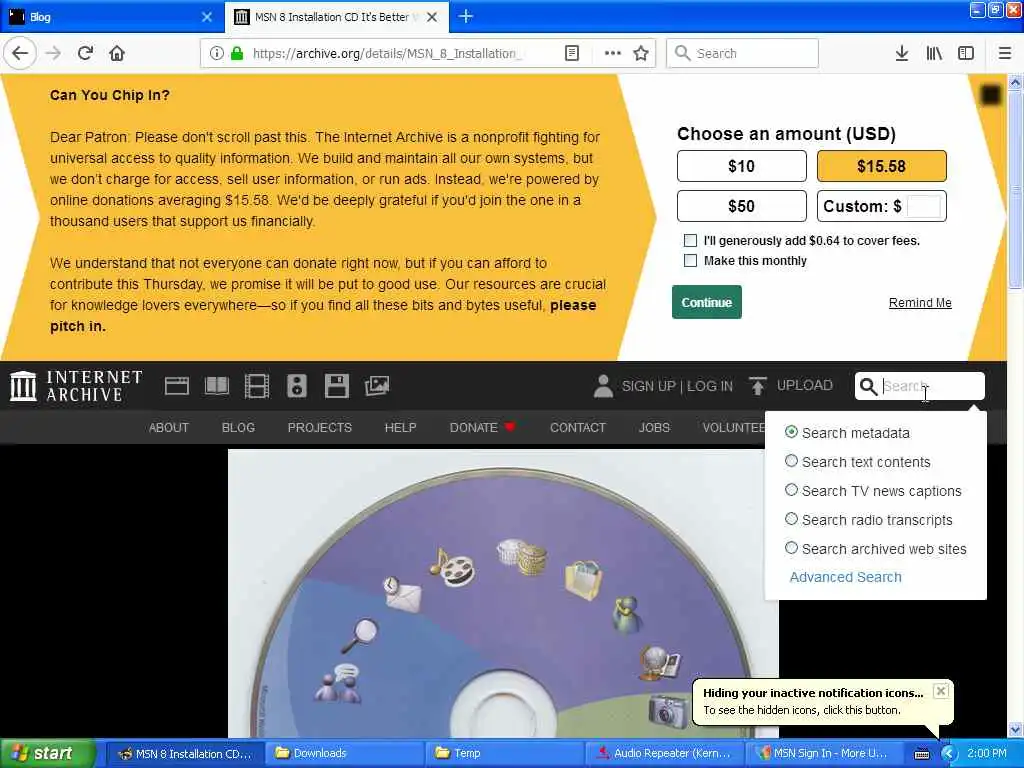This screenshot has width=1024, height=768.
Task: Open the DONATE menu item
Action: coord(482,428)
